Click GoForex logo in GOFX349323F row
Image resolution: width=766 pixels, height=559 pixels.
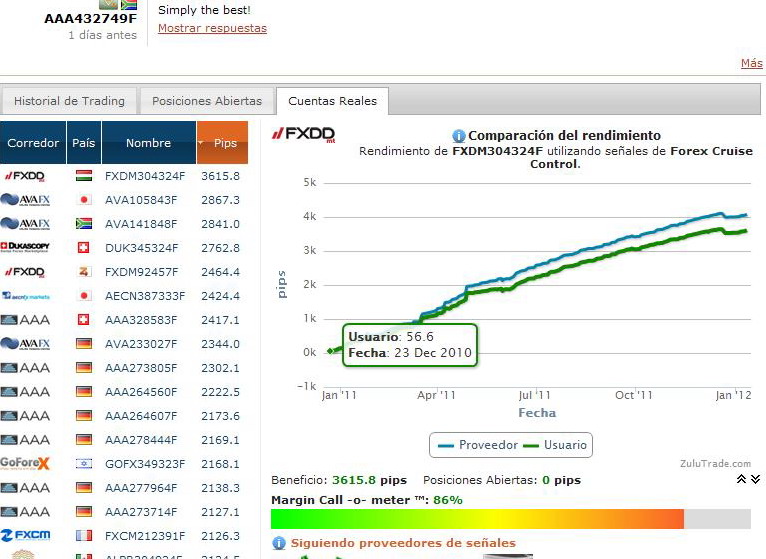point(25,463)
